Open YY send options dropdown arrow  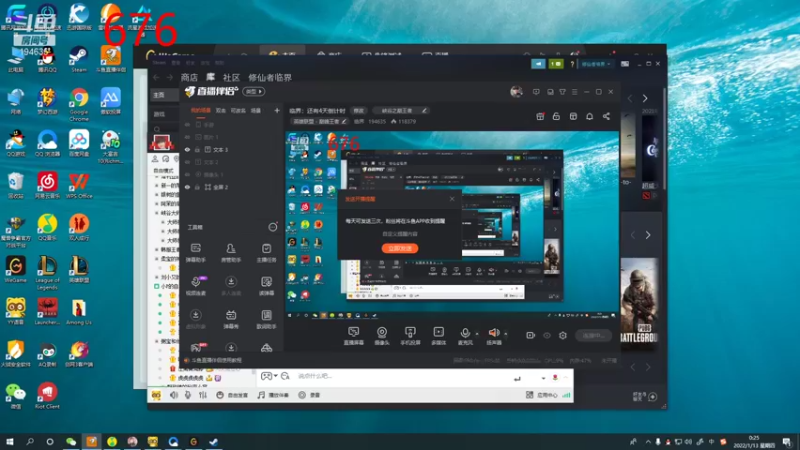543,378
